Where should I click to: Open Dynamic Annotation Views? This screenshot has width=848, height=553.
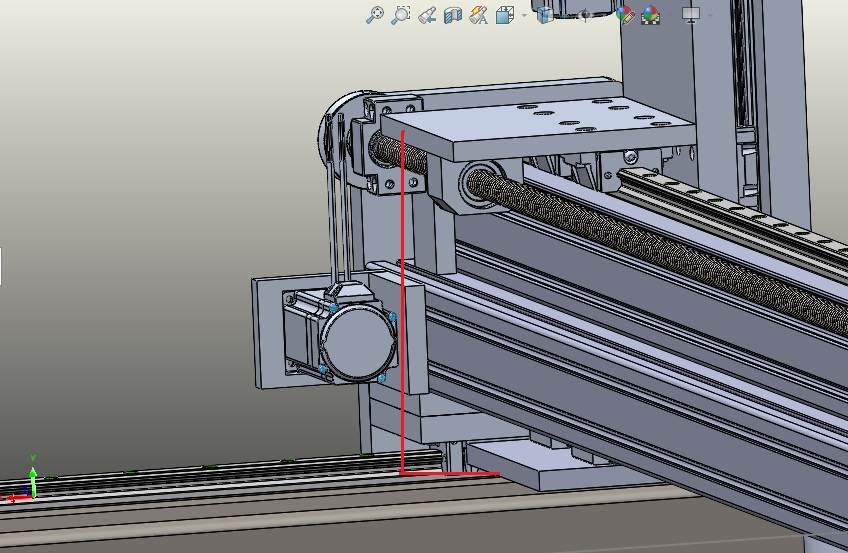tap(478, 15)
